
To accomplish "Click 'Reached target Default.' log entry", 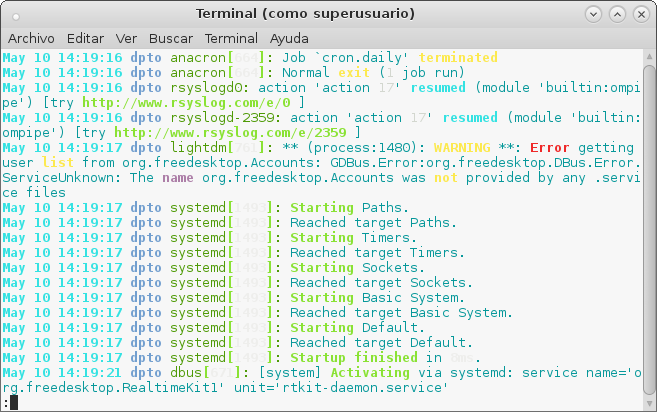I will [381, 343].
